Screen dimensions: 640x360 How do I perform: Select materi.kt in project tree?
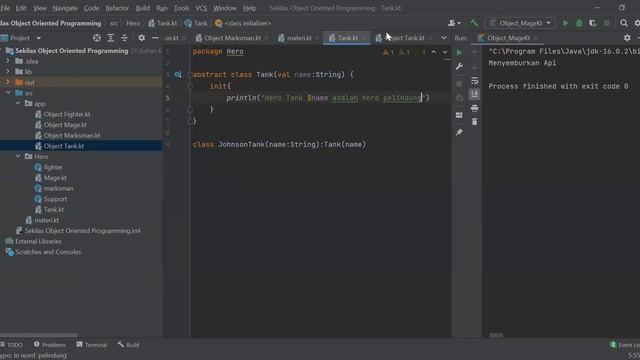46,220
